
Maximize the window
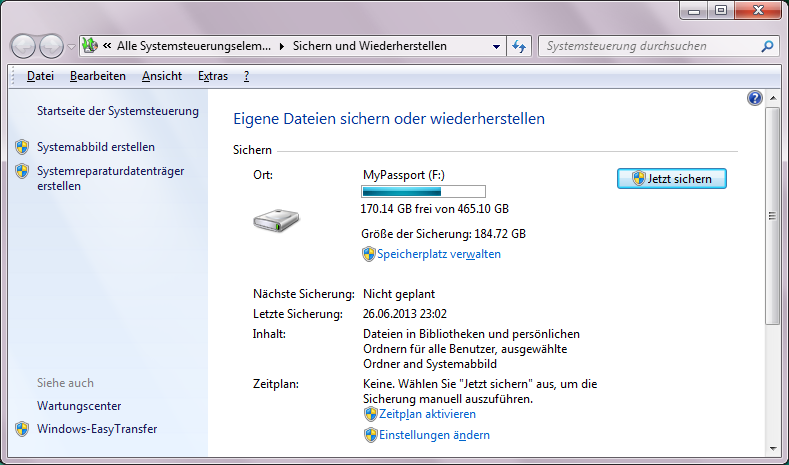pos(721,11)
